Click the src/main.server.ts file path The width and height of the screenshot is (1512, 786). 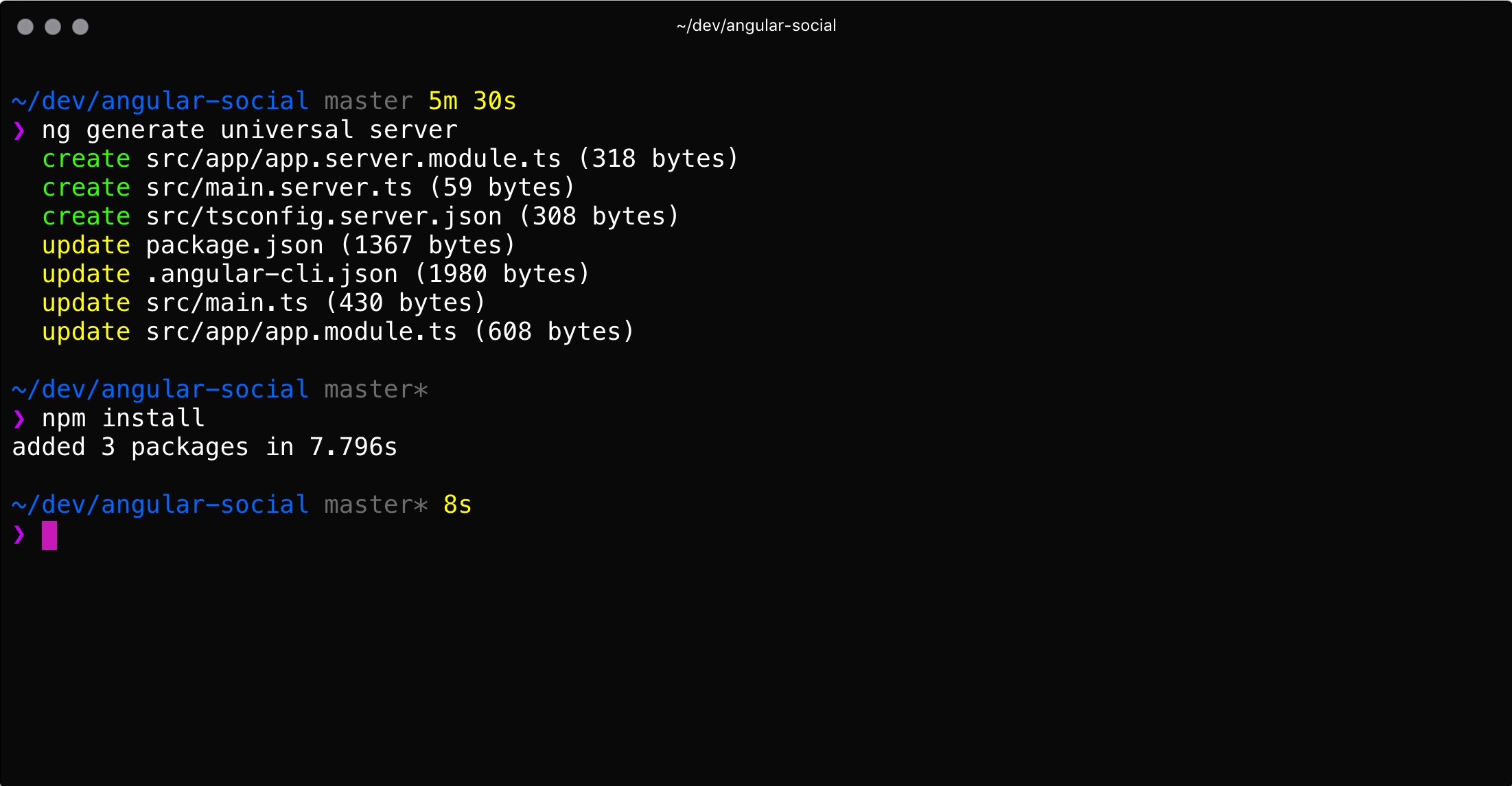(279, 188)
